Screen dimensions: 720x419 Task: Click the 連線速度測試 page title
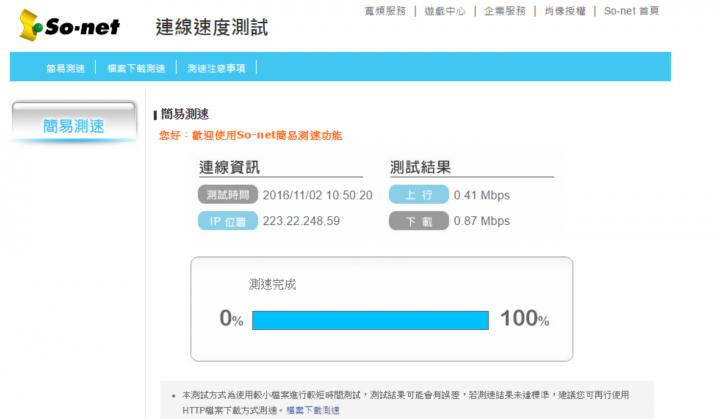pyautogui.click(x=212, y=27)
